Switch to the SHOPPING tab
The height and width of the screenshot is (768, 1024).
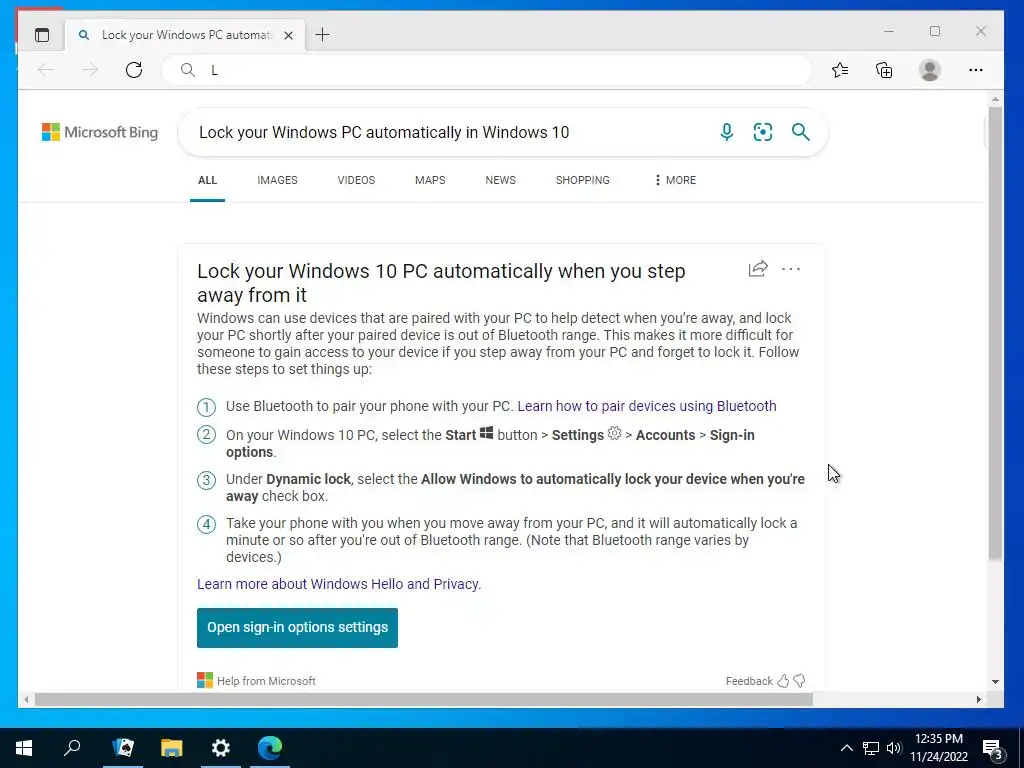(x=583, y=180)
